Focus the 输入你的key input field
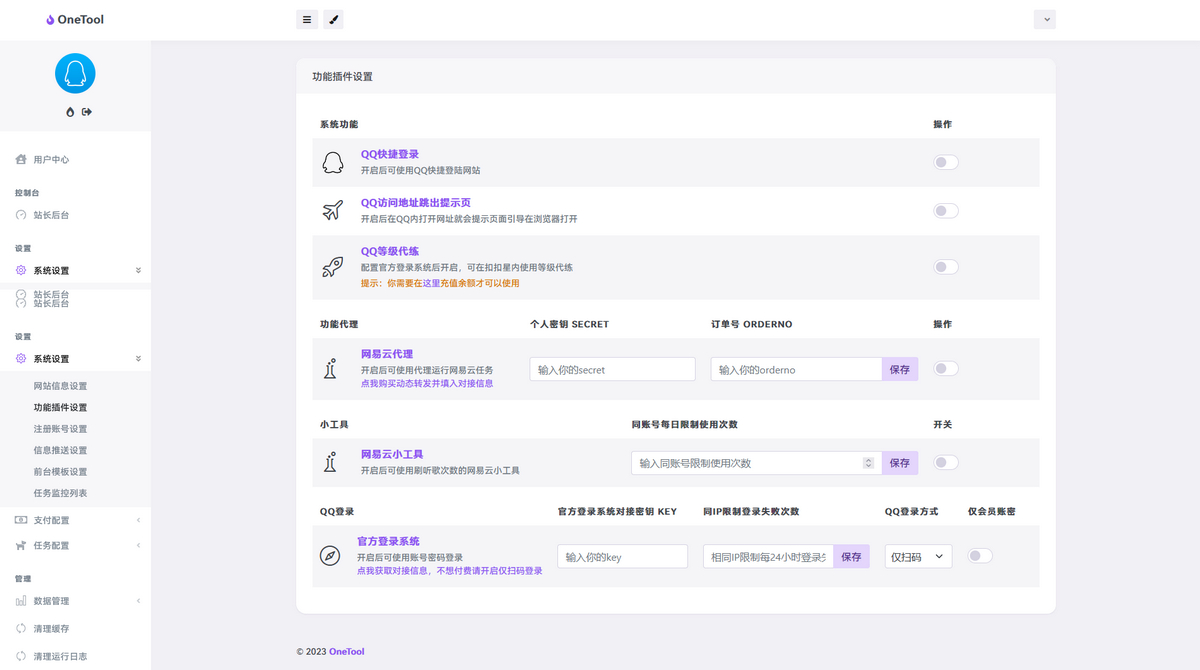The height and width of the screenshot is (670, 1200). click(622, 557)
